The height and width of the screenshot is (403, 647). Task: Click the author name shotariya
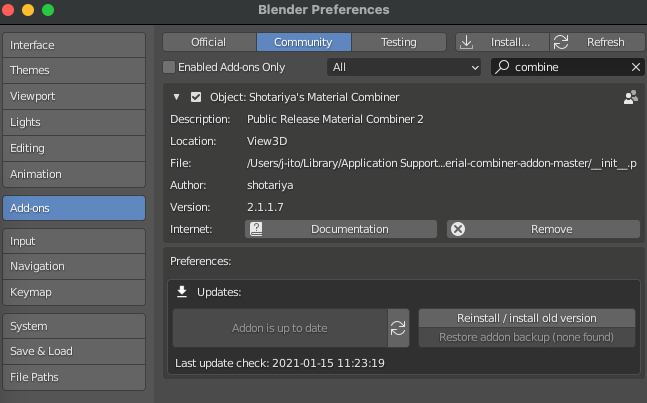(x=270, y=185)
